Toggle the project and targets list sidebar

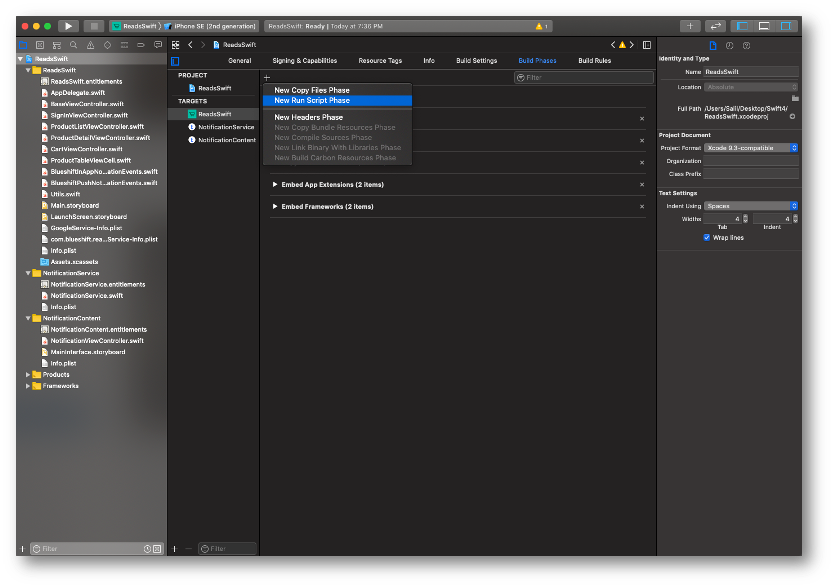(175, 61)
